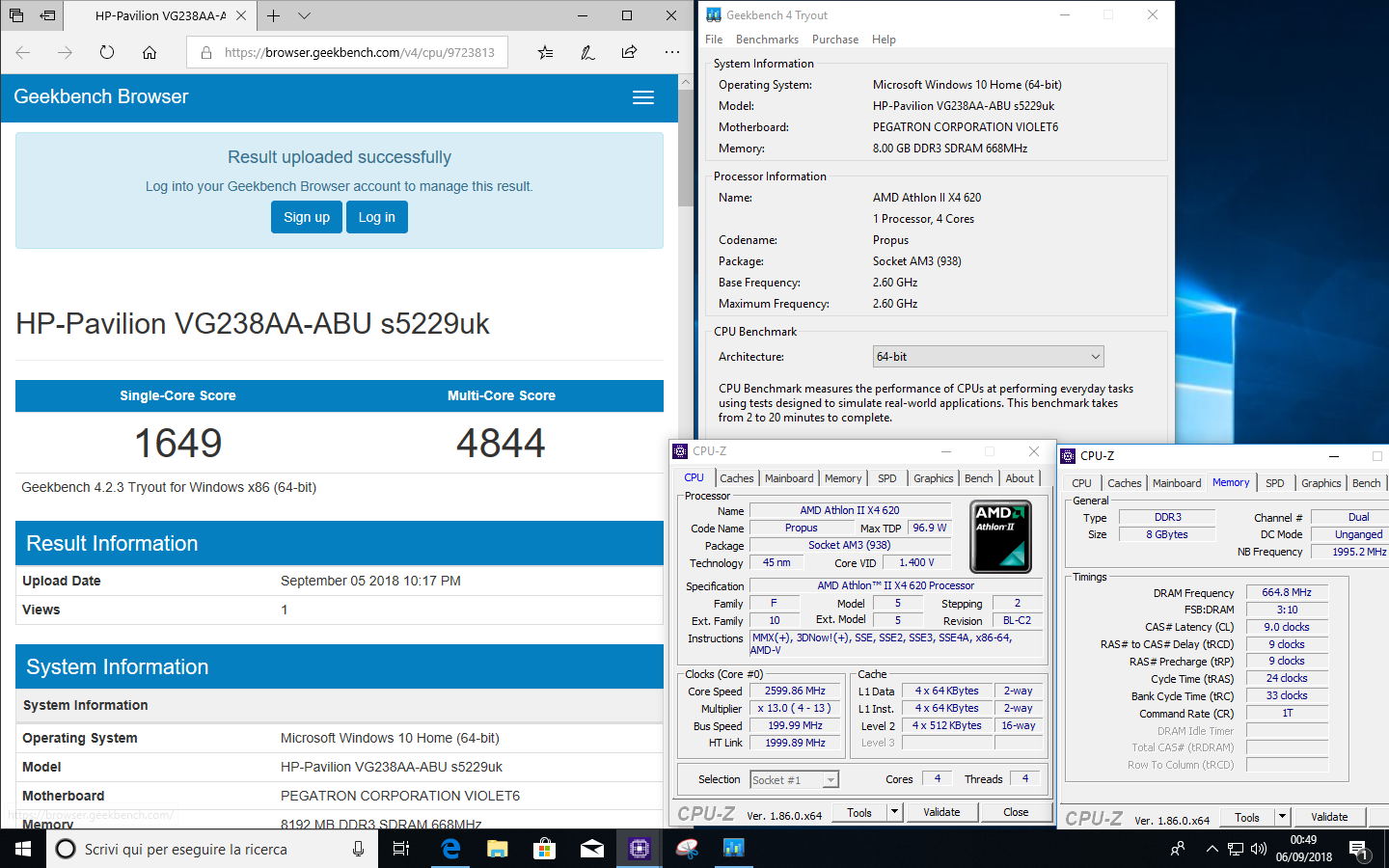
Task: Open Graphics tab in right CPU-Z window
Action: pyautogui.click(x=1321, y=483)
